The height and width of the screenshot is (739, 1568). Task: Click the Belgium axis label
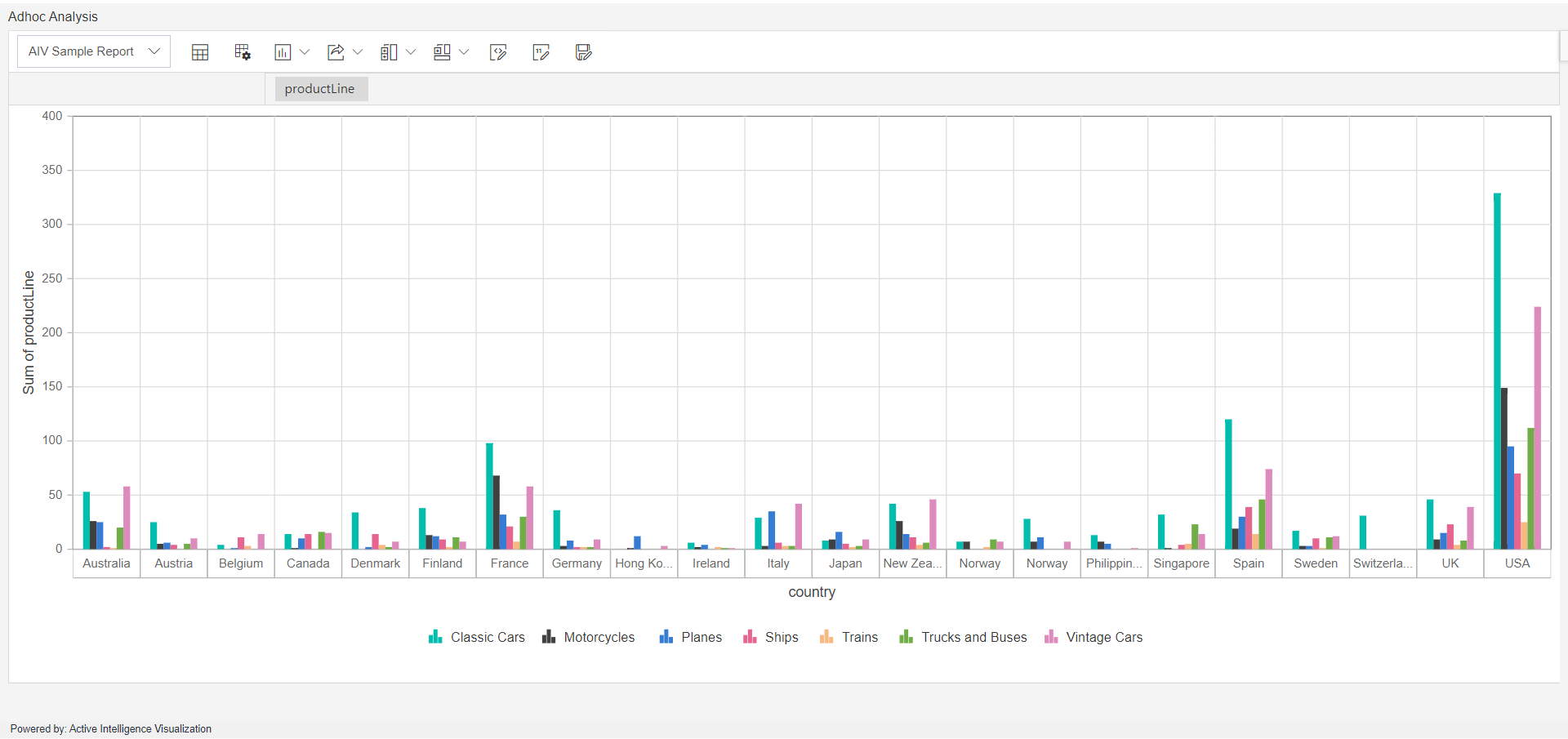241,563
